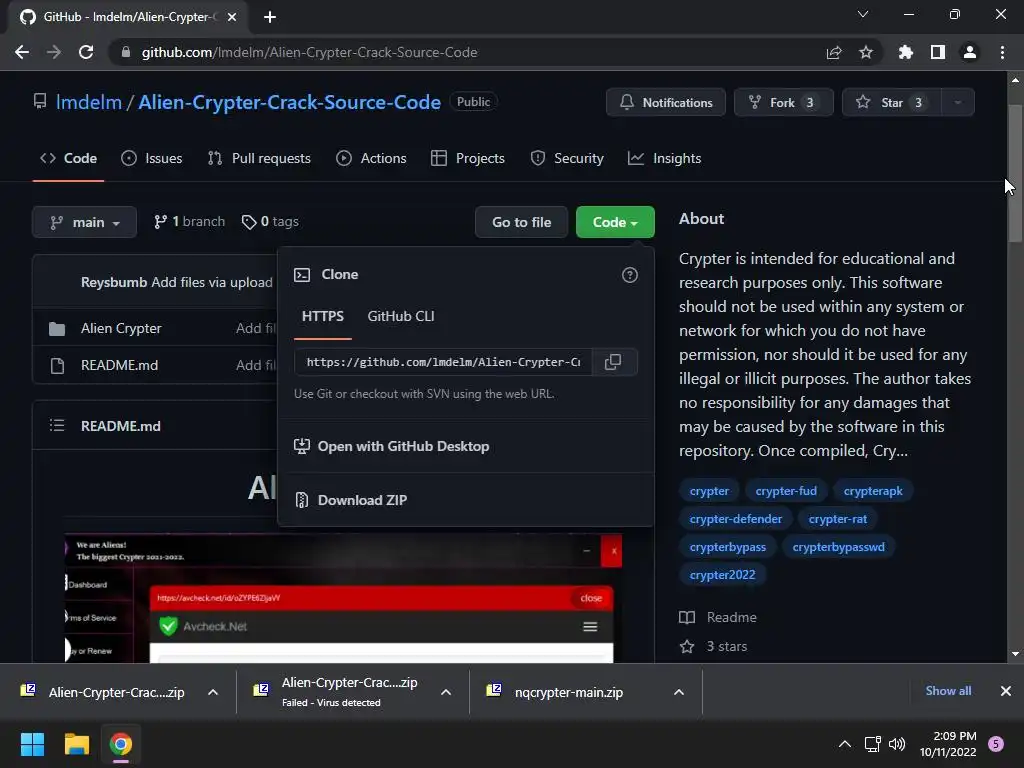Image resolution: width=1024 pixels, height=768 pixels.
Task: Open File Explorer from the taskbar
Action: click(76, 744)
